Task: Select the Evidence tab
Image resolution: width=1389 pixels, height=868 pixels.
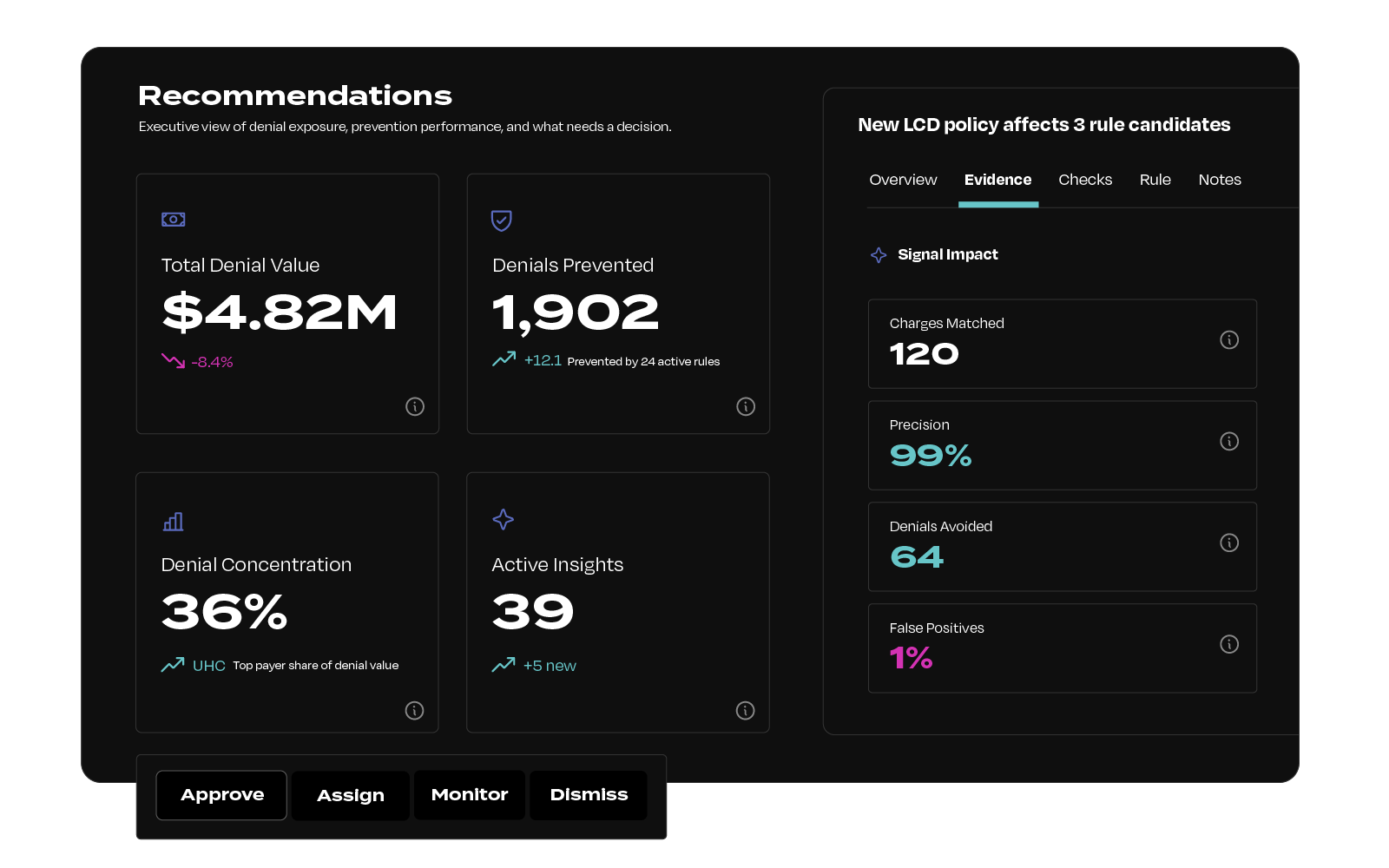Action: point(997,180)
